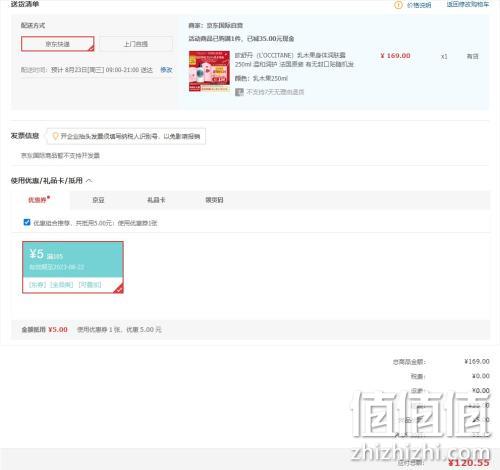The width and height of the screenshot is (500, 470).
Task: Choose 上门自提 pickup option
Action: [136, 44]
